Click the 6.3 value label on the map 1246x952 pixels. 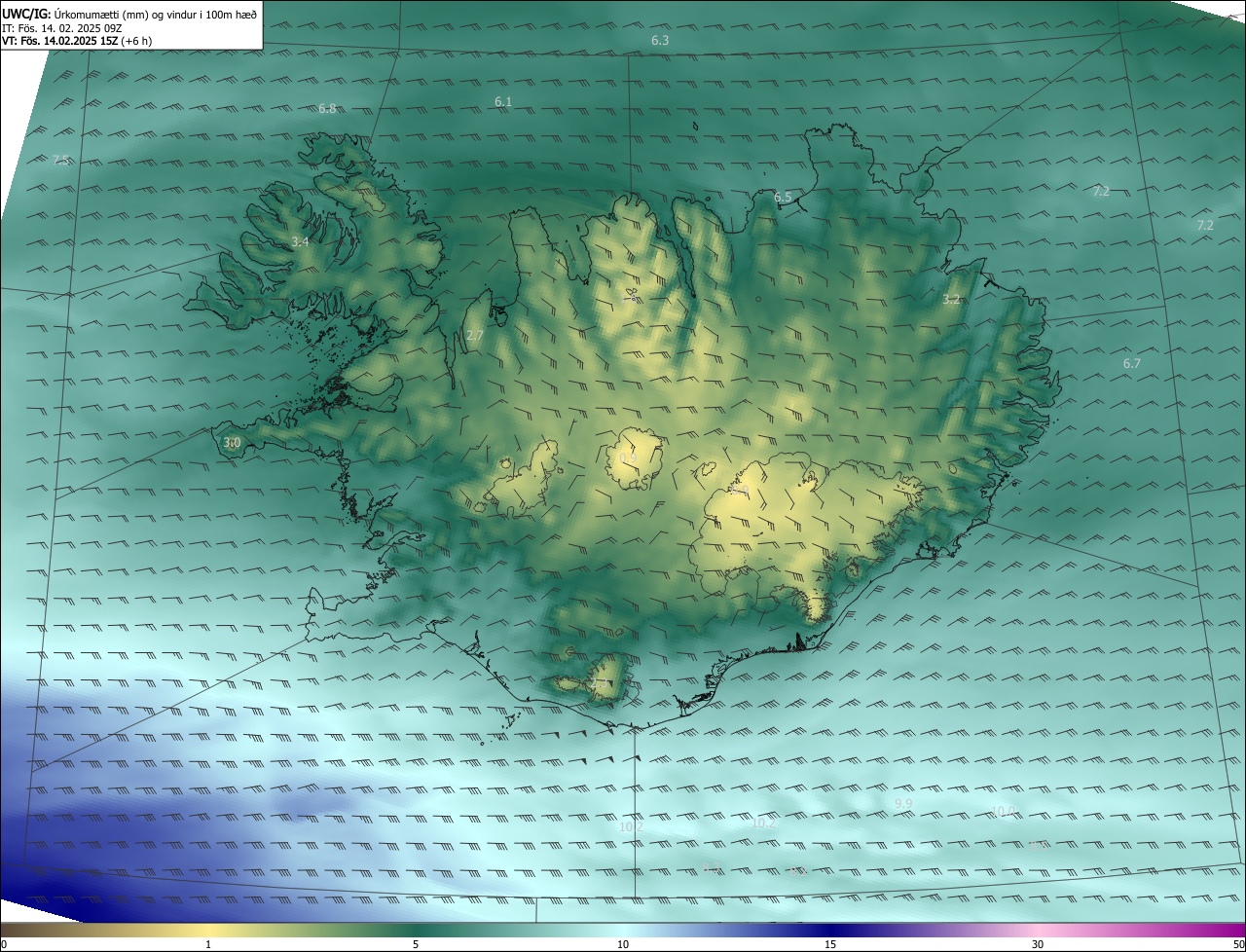(660, 40)
